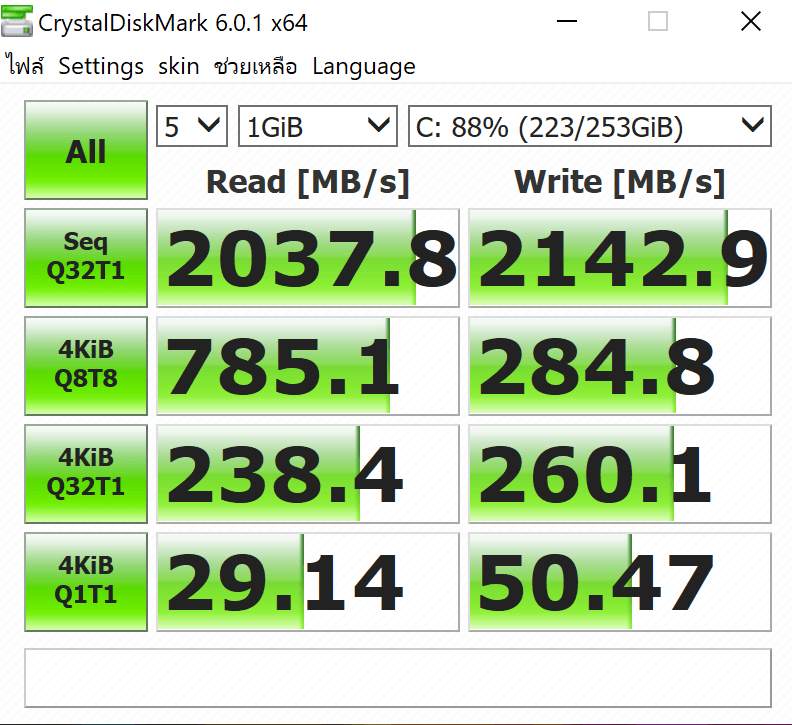This screenshot has height=725, width=792.
Task: Click the Write [MB/s] column header
Action: (620, 182)
